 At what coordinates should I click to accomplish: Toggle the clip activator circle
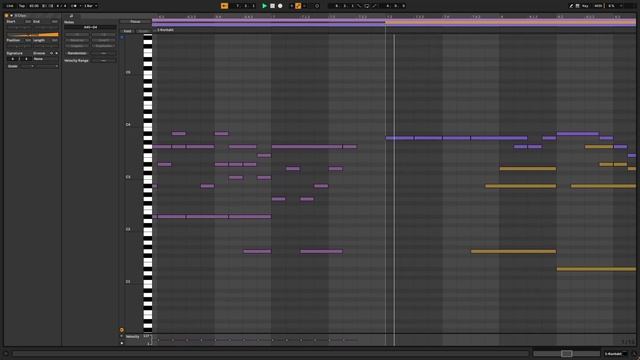pos(7,16)
